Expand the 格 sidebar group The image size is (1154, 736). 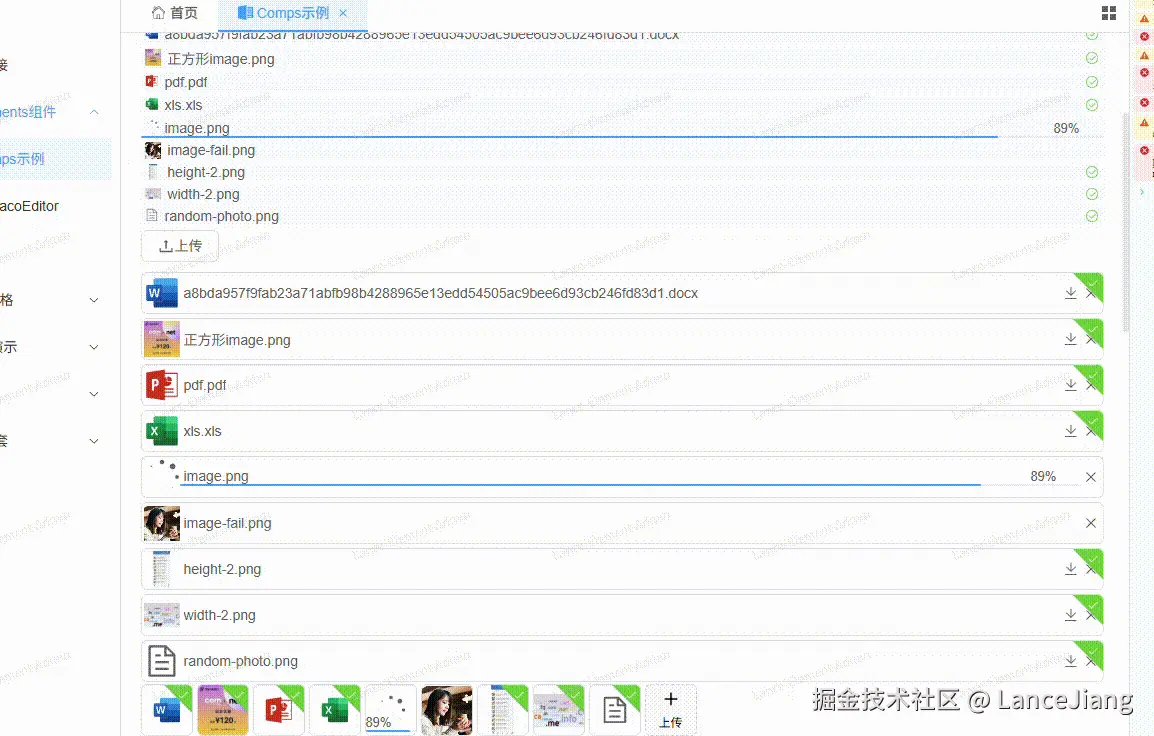[93, 299]
